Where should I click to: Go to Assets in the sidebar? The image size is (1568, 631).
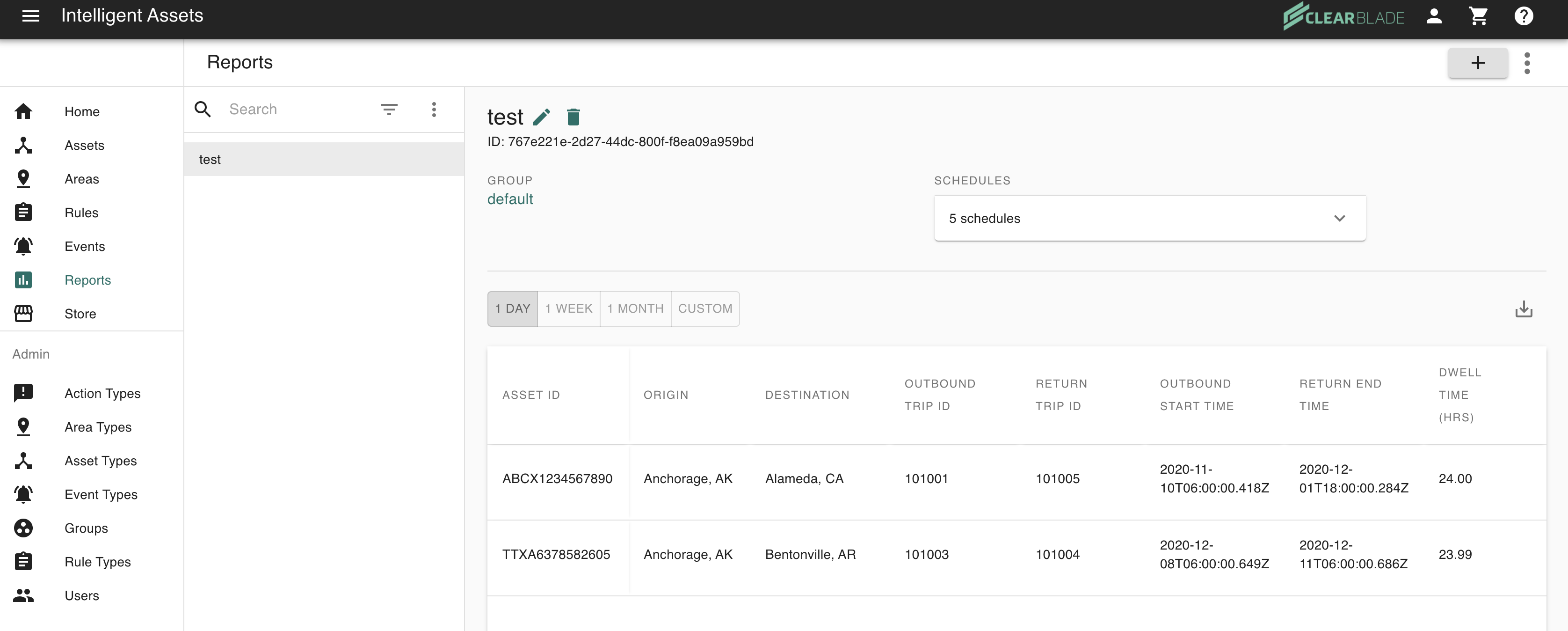click(x=84, y=146)
